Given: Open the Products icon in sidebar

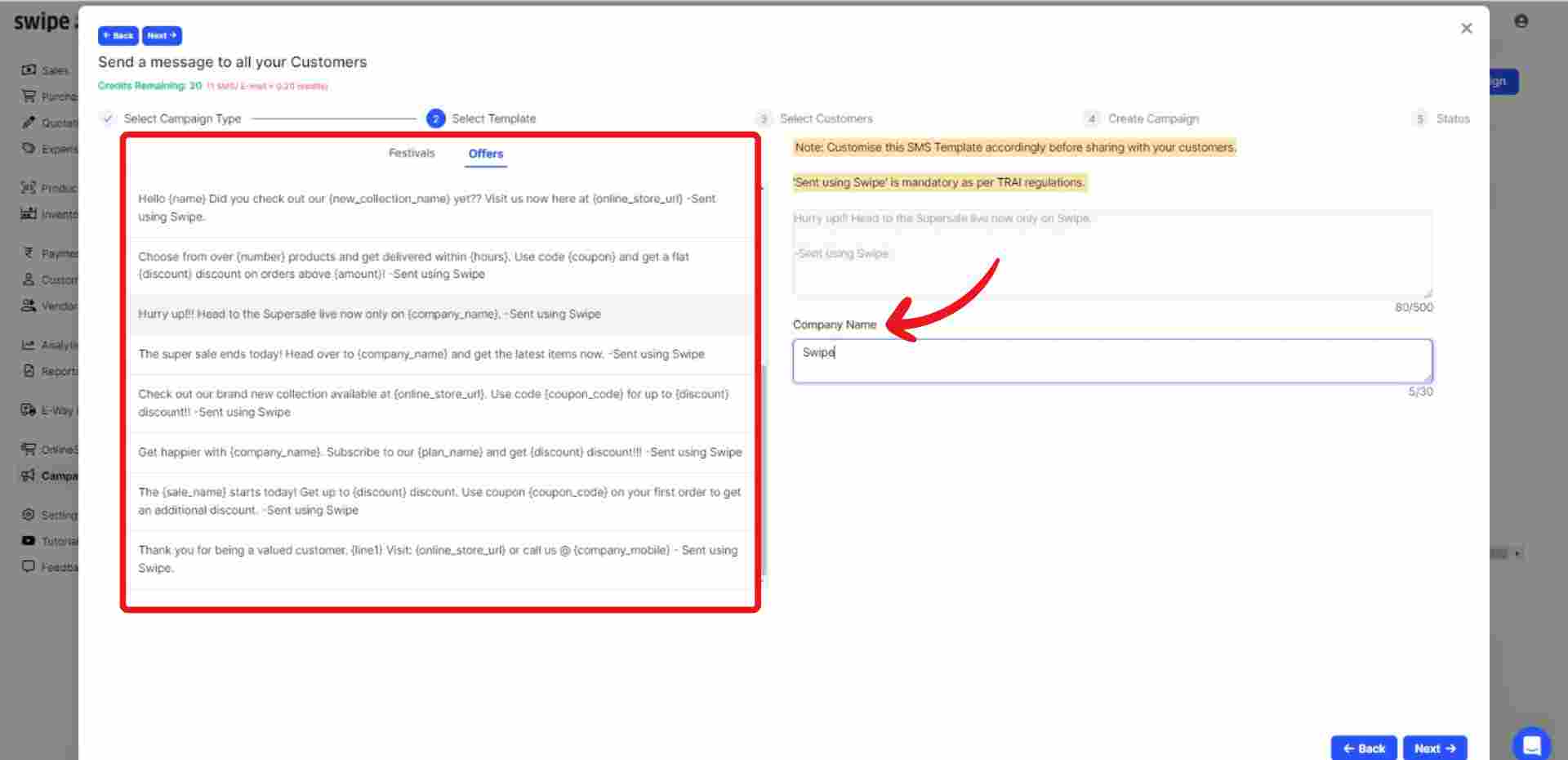Looking at the screenshot, I should (x=29, y=188).
